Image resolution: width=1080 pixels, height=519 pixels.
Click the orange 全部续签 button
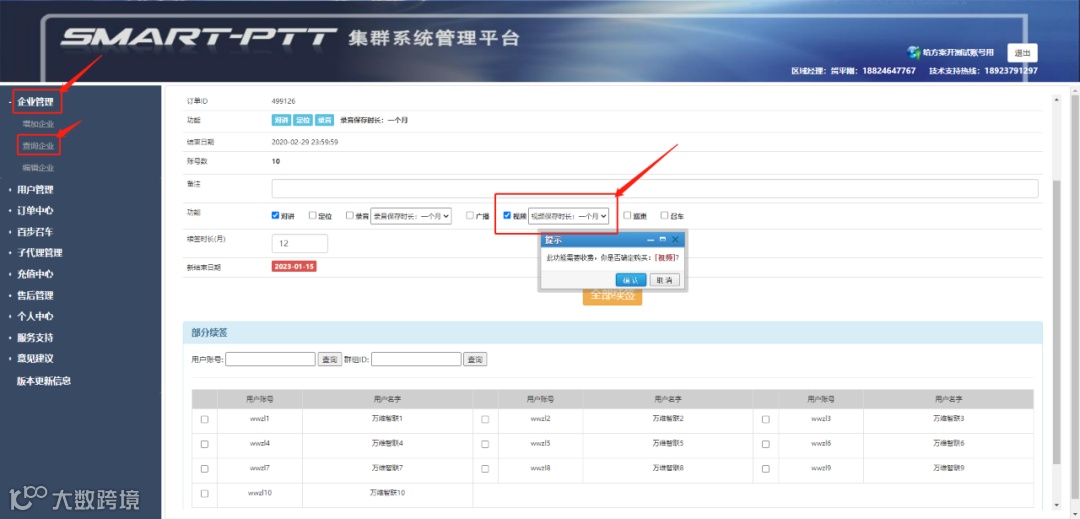click(x=612, y=295)
